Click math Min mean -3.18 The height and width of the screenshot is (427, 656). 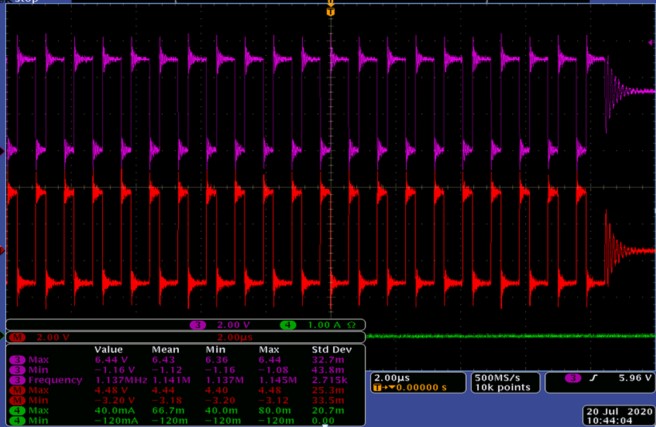(167, 400)
